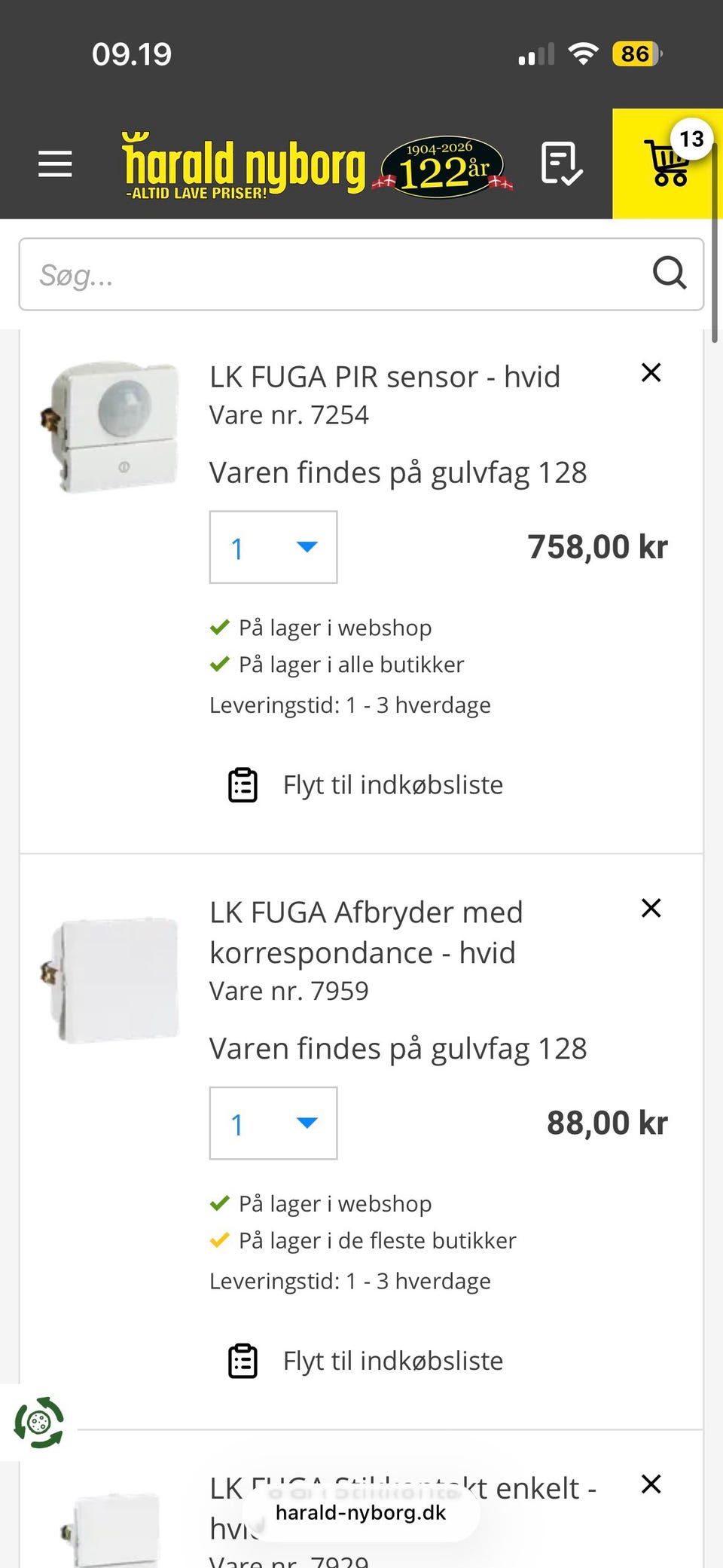Open LK FUGA Afbryder med korrespondance title
This screenshot has height=1568, width=723.
point(366,932)
